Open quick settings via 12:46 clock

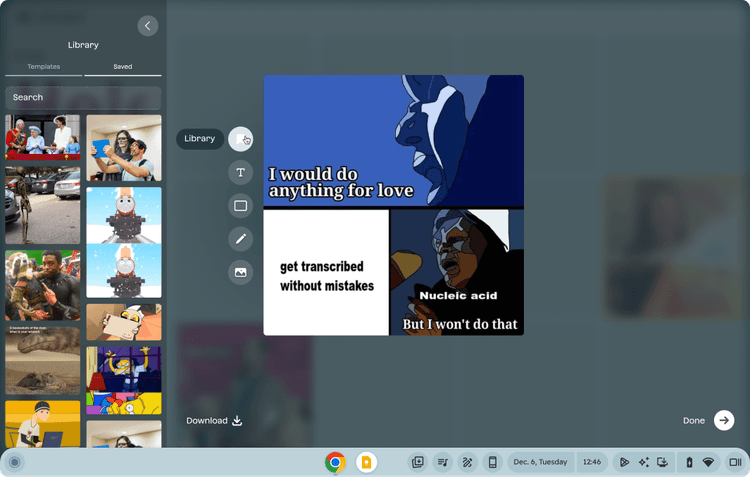point(592,462)
